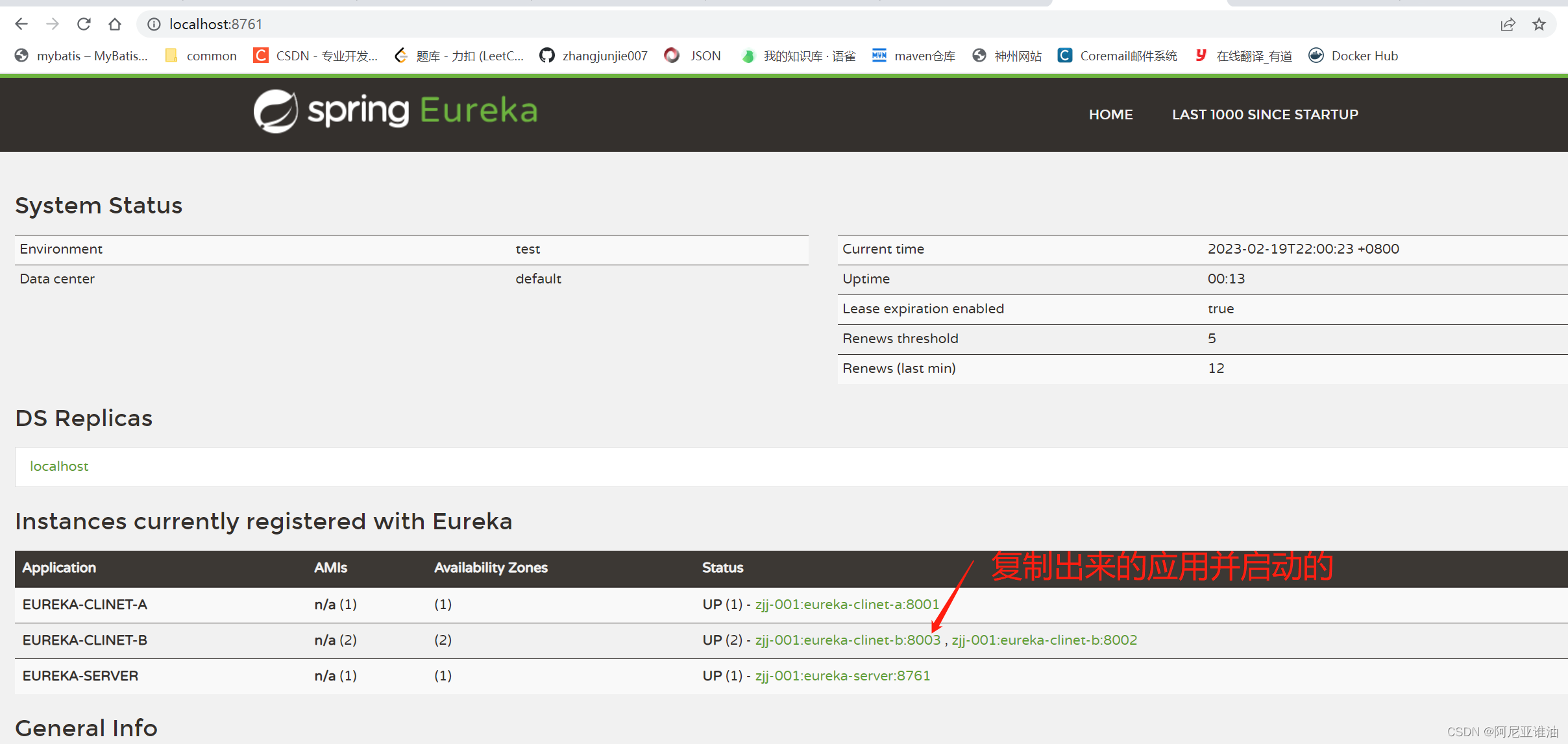Screen dimensions: 1568x744
Task: Click the share page icon
Action: pyautogui.click(x=1508, y=24)
